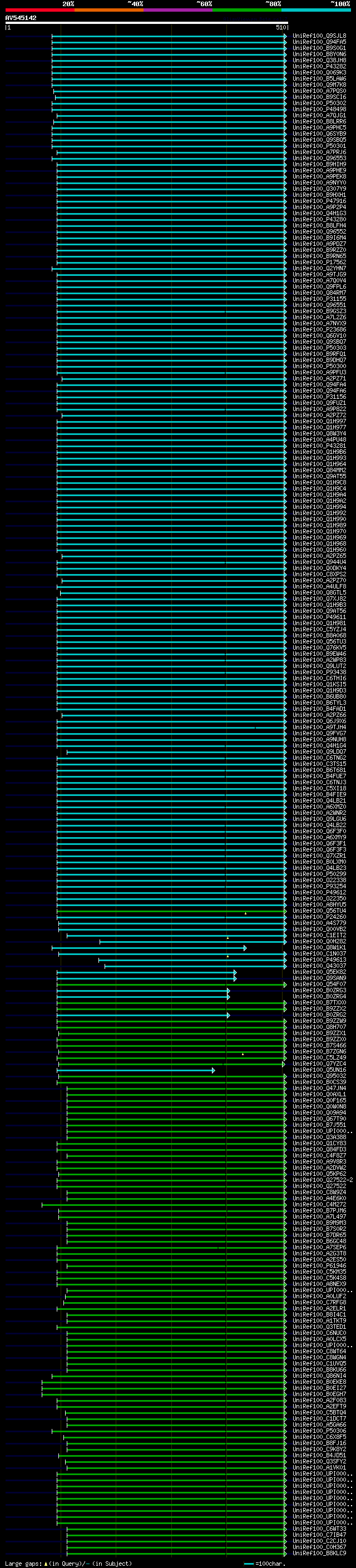
Task: Select hit label UniRef100_P50299
Action: coord(319,874)
